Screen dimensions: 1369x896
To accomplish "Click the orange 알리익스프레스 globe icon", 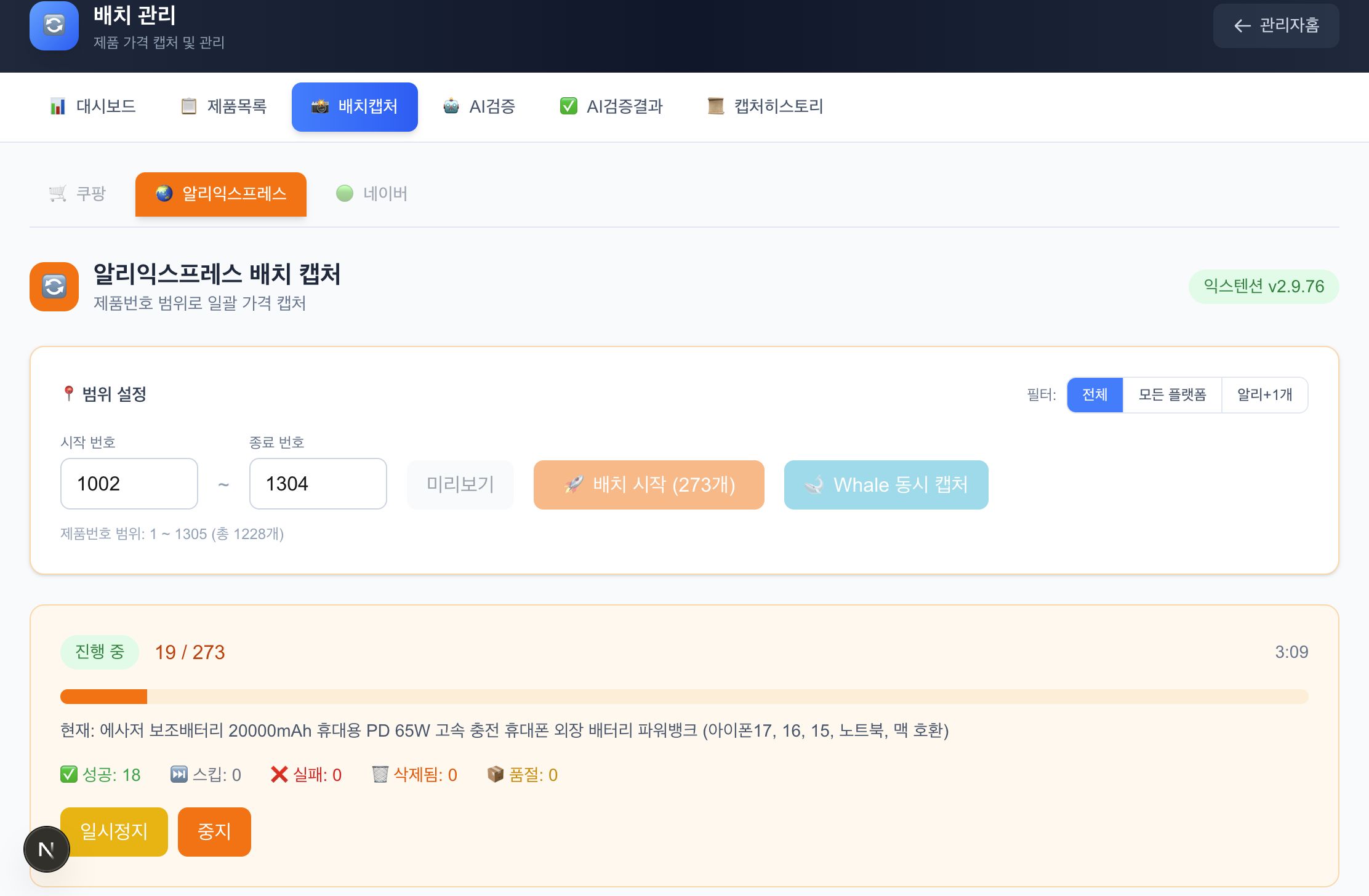I will 165,193.
